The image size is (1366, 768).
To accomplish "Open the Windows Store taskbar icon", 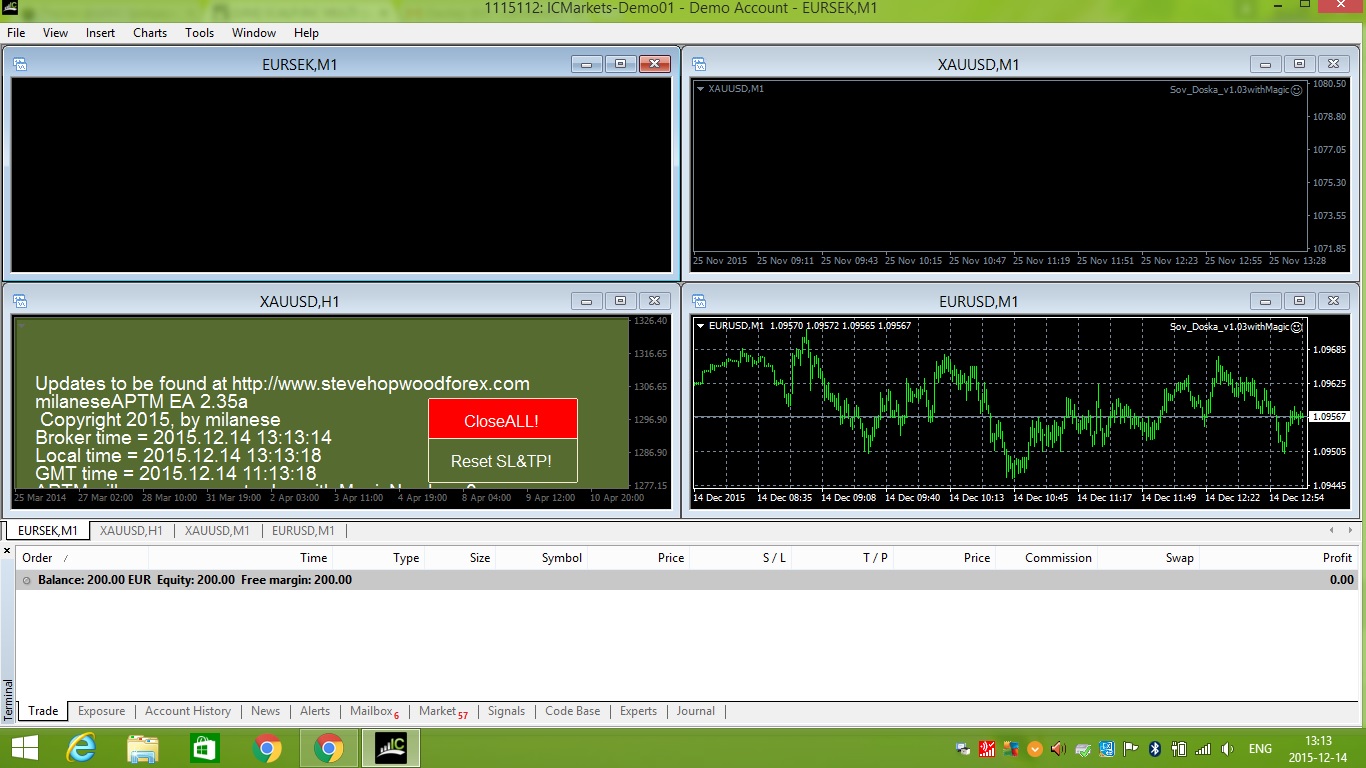I will 205,748.
